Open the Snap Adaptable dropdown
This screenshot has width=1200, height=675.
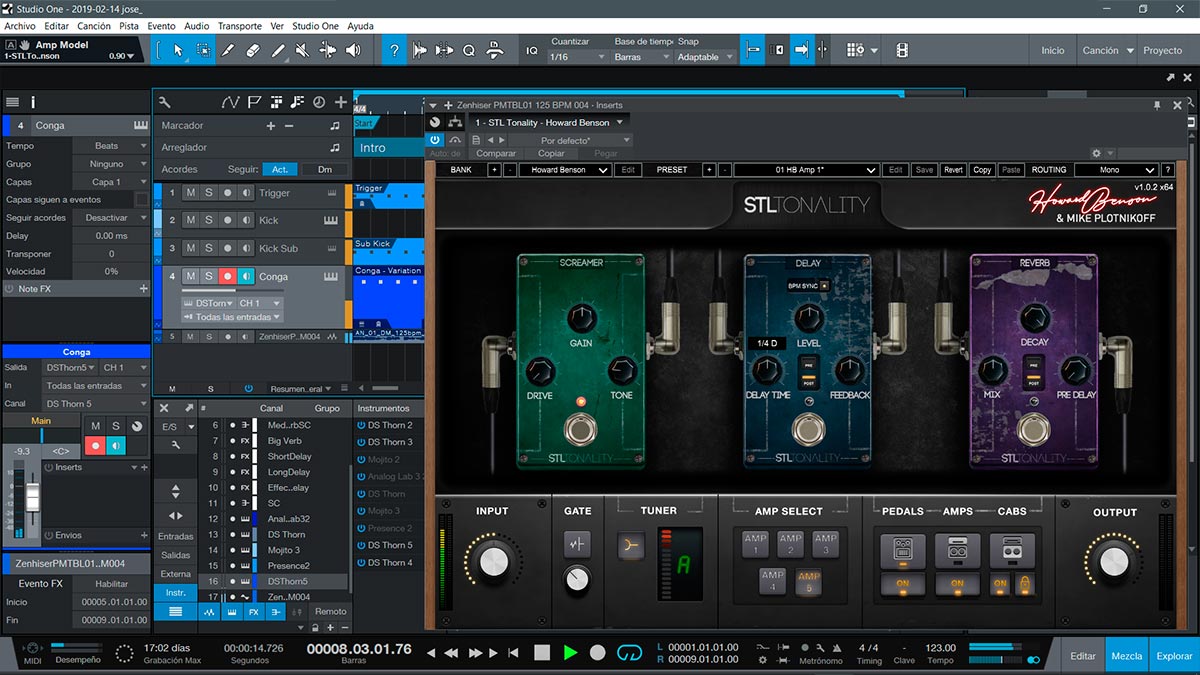pos(706,57)
